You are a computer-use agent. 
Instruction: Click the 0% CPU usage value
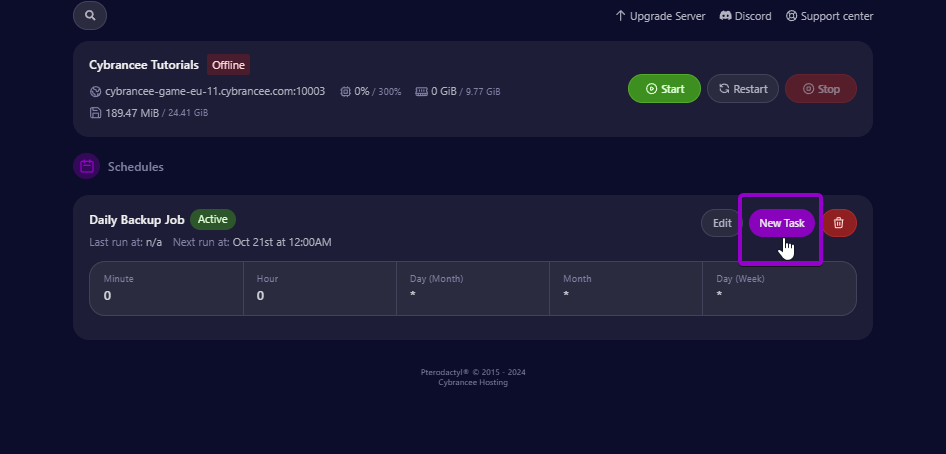click(x=362, y=91)
